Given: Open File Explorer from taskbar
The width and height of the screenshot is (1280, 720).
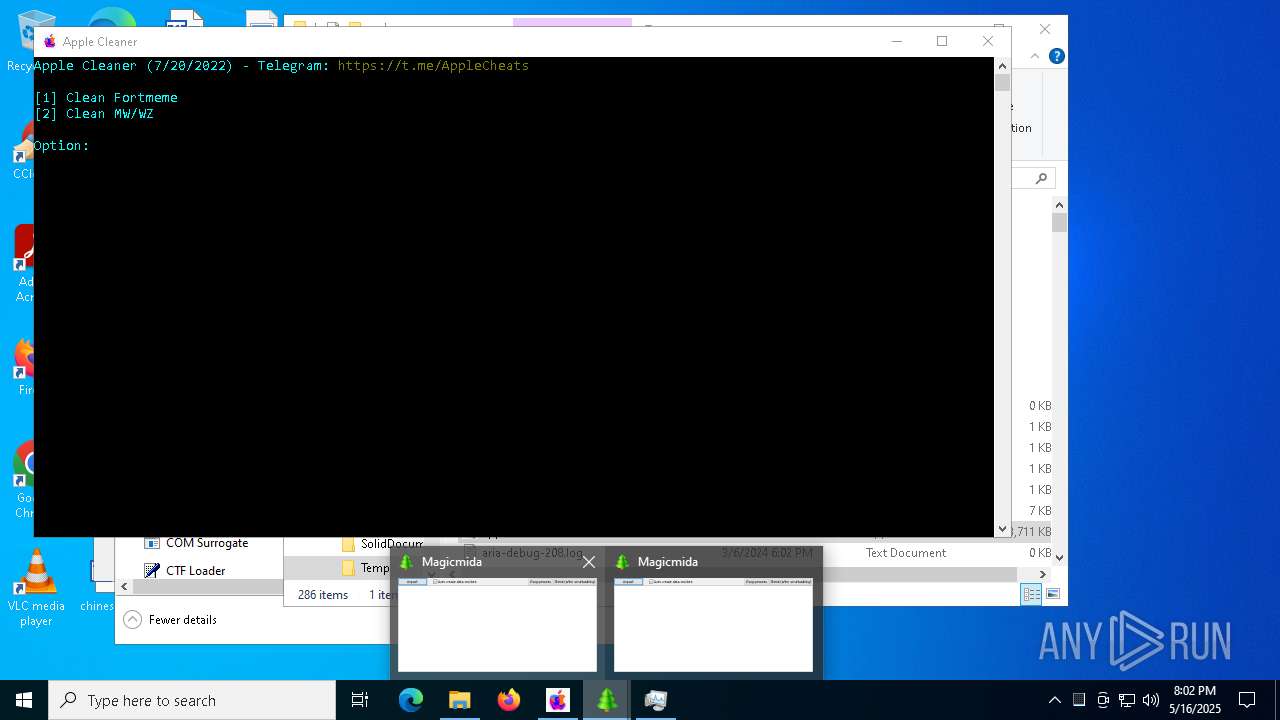Looking at the screenshot, I should 460,700.
